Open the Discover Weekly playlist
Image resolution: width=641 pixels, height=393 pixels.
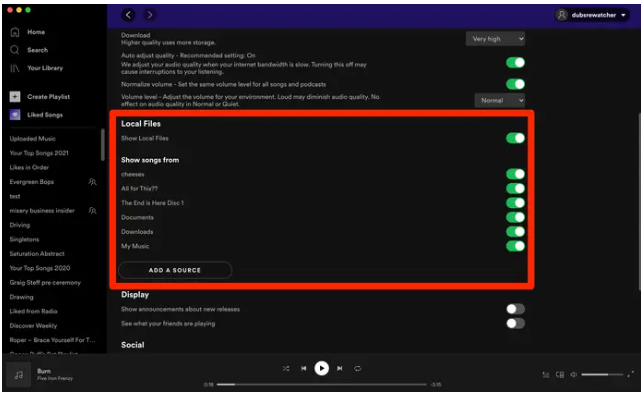coord(34,326)
